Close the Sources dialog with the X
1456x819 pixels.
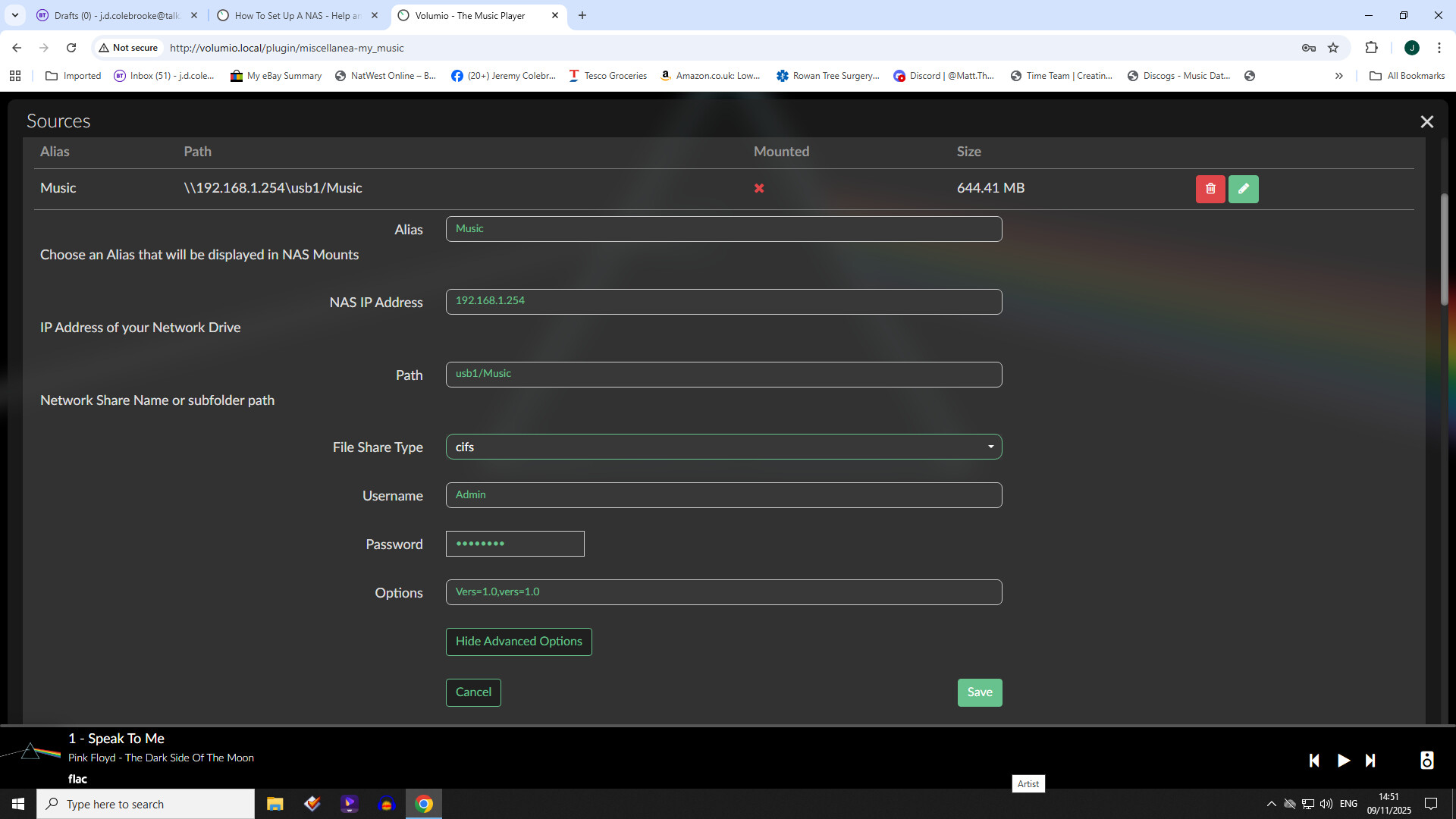[x=1426, y=122]
